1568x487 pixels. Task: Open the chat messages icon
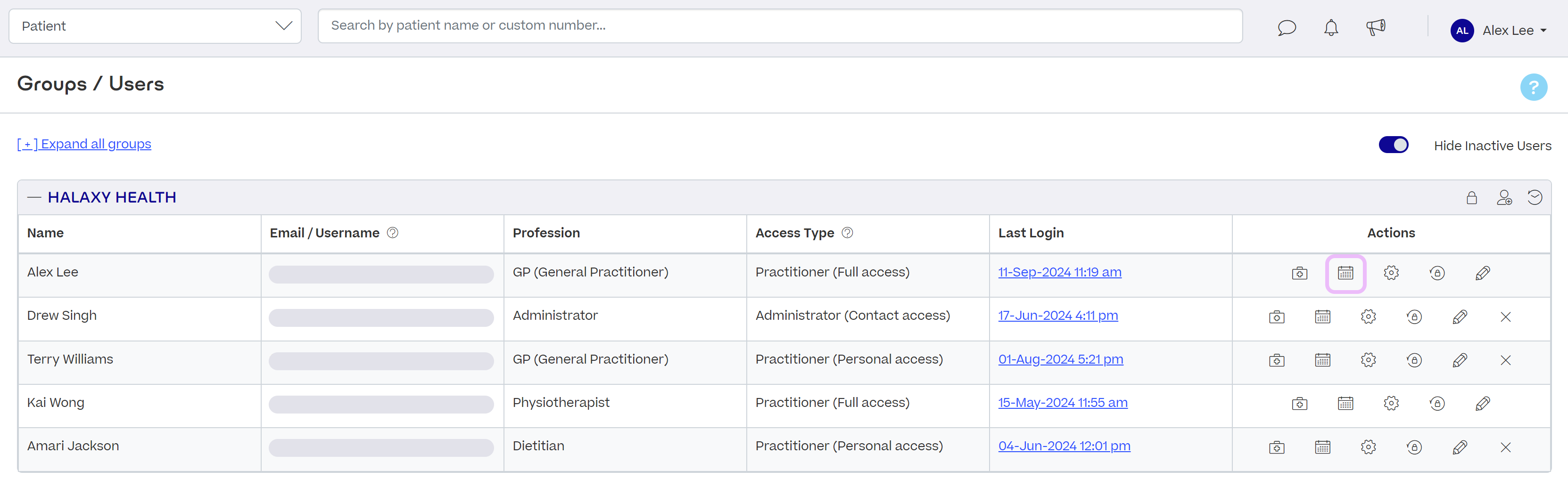click(x=1287, y=27)
